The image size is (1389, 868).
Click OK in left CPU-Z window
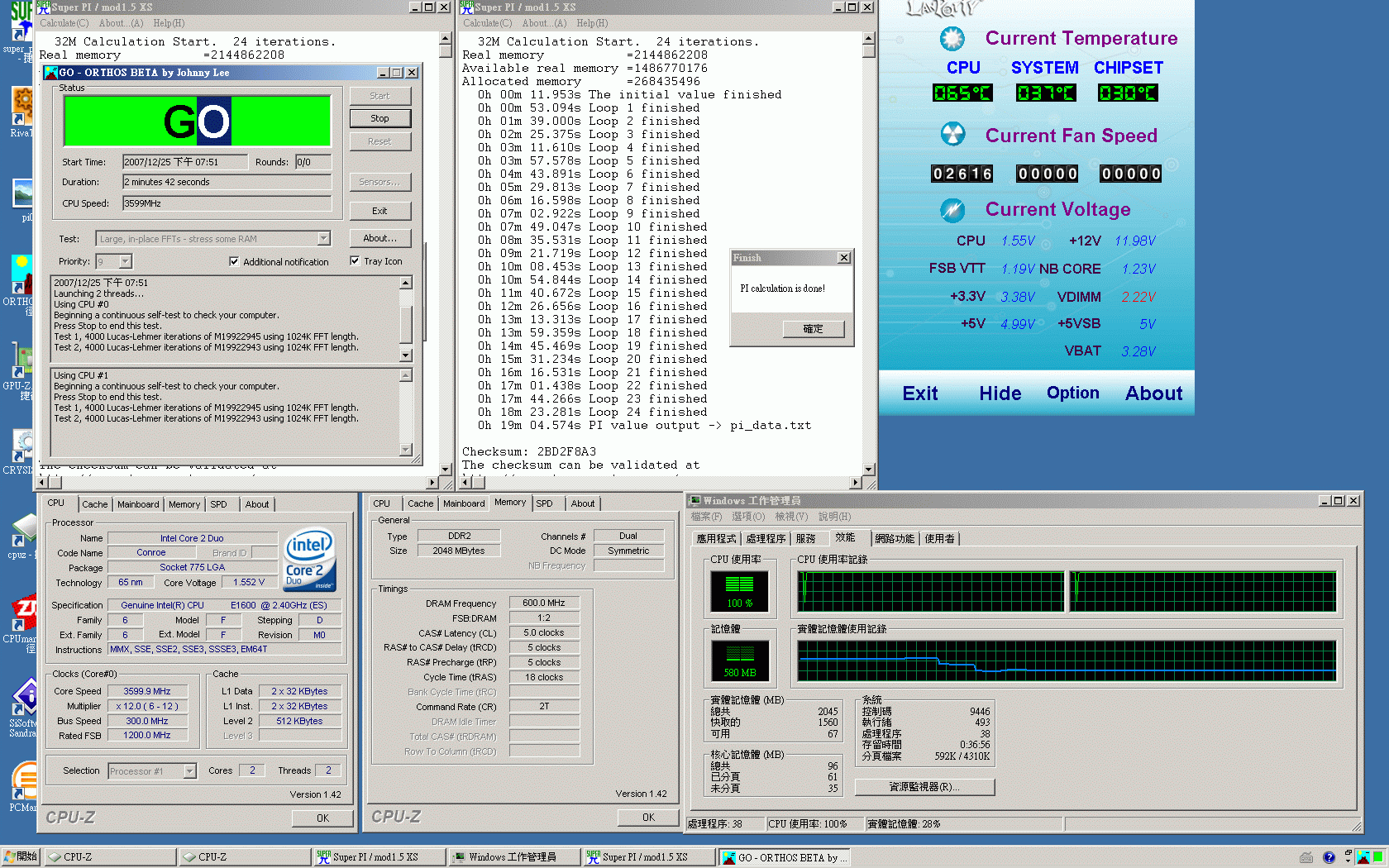pos(322,818)
